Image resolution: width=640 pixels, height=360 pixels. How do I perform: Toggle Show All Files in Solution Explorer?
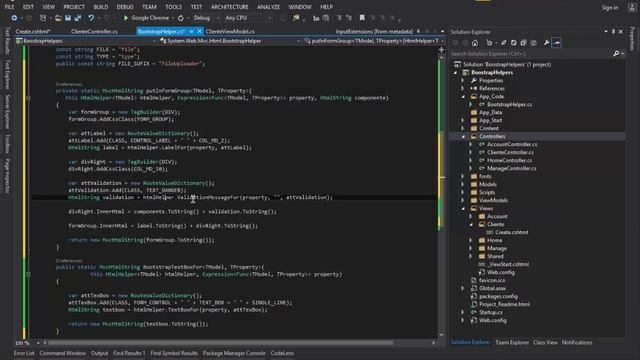pos(533,43)
